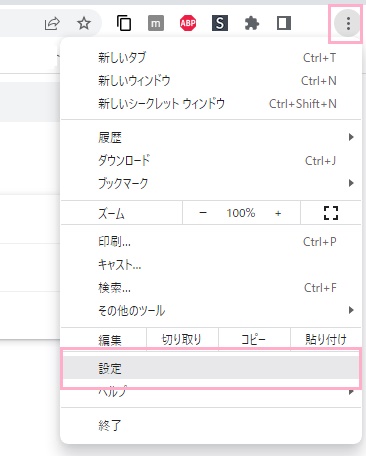366x456 pixels.
Task: Expand the 履歴 submenu
Action: (211, 137)
